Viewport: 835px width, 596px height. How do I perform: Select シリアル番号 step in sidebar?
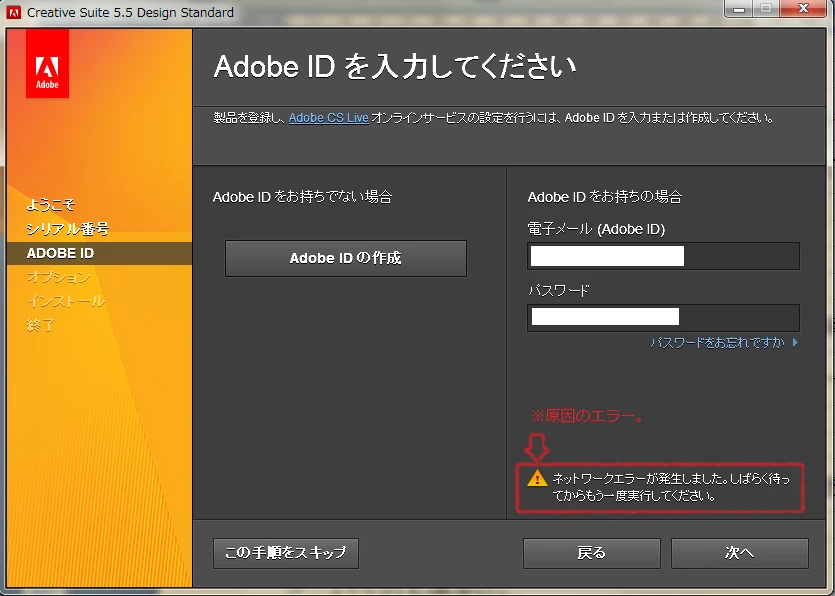(x=68, y=229)
